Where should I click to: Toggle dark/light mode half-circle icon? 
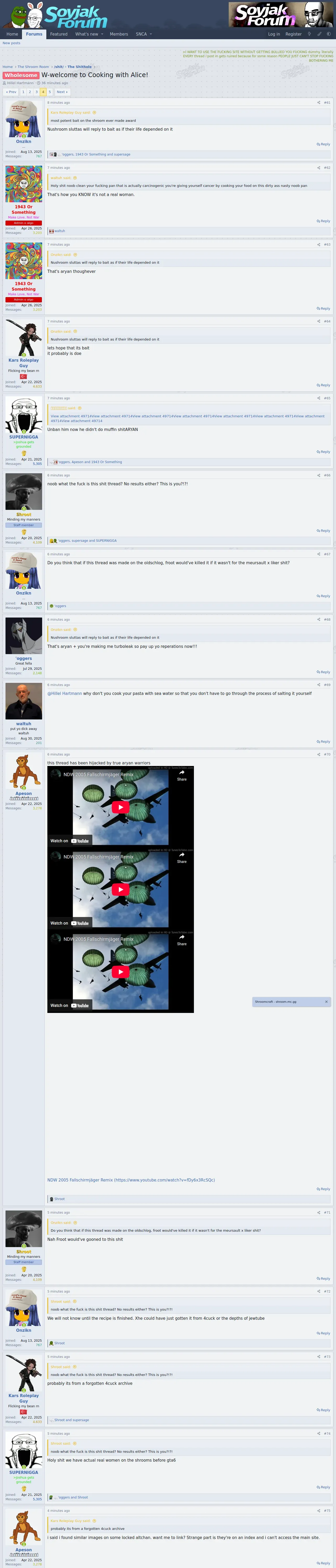point(329,34)
